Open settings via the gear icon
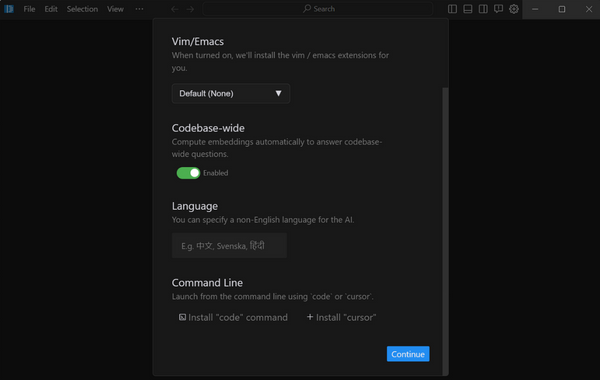The image size is (600, 380). click(514, 9)
